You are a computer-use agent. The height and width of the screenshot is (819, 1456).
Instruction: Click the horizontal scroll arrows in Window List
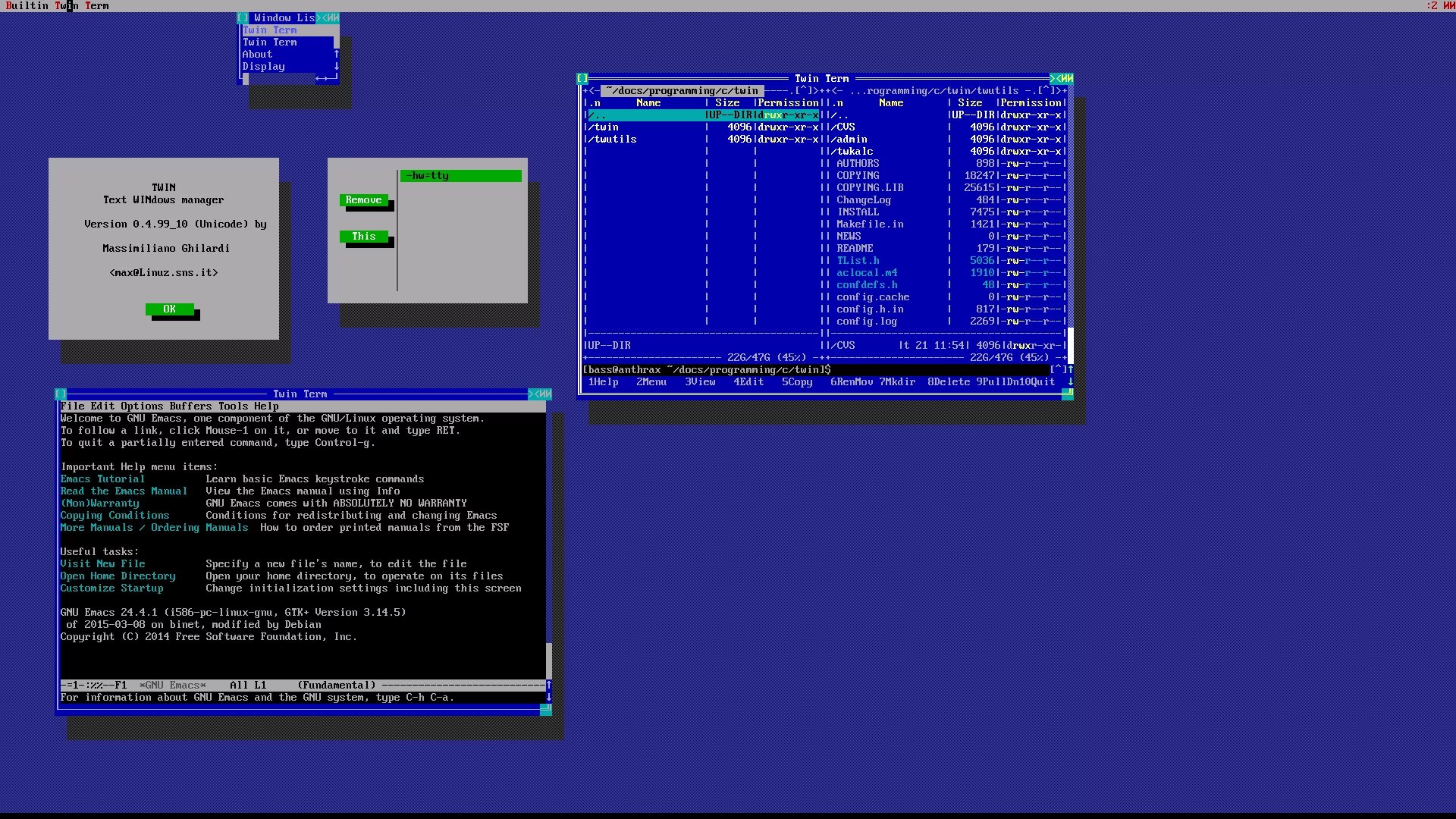322,78
